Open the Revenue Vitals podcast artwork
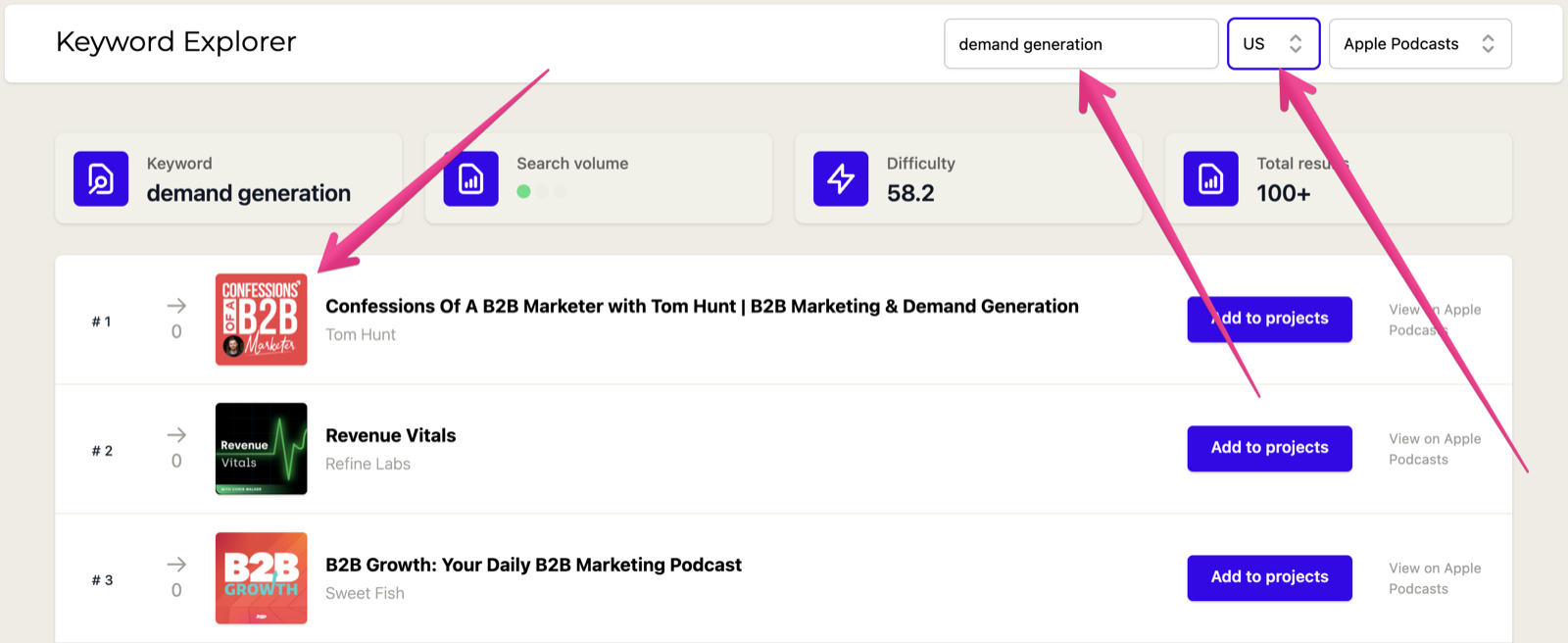The image size is (1568, 643). [261, 449]
